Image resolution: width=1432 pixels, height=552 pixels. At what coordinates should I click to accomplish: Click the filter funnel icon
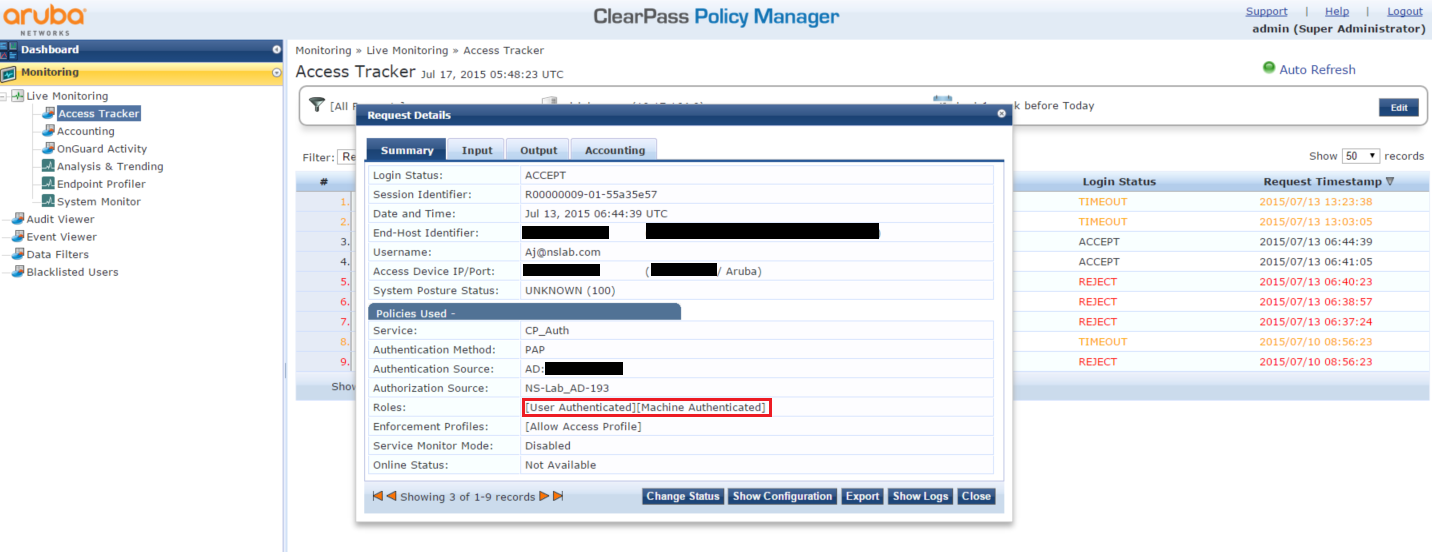coord(317,105)
